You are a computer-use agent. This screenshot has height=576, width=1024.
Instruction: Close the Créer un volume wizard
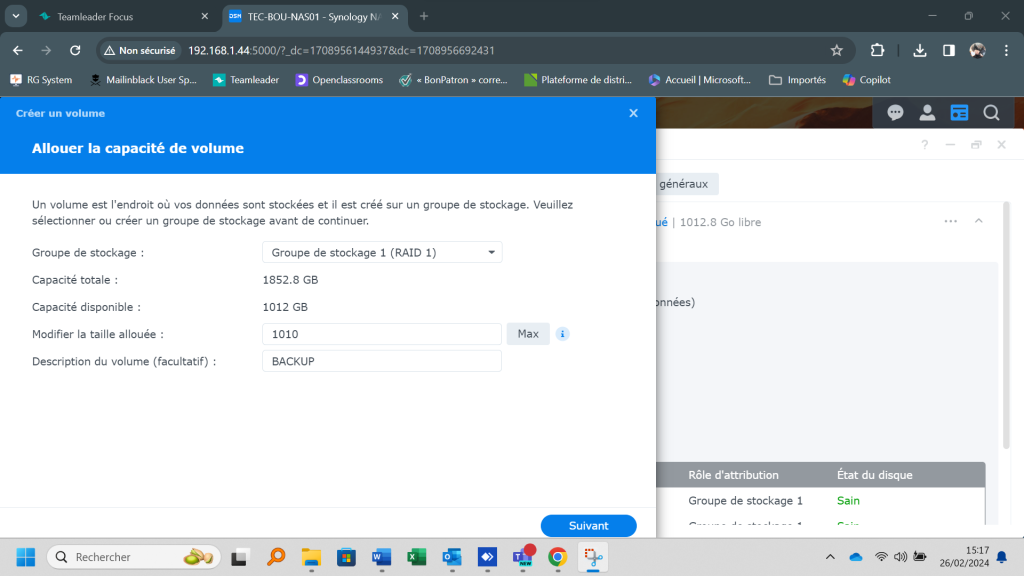click(x=633, y=114)
